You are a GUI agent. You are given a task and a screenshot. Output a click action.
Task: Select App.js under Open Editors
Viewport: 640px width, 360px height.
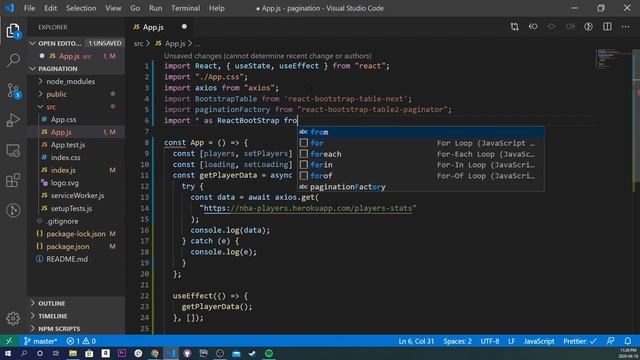pyautogui.click(x=76, y=56)
